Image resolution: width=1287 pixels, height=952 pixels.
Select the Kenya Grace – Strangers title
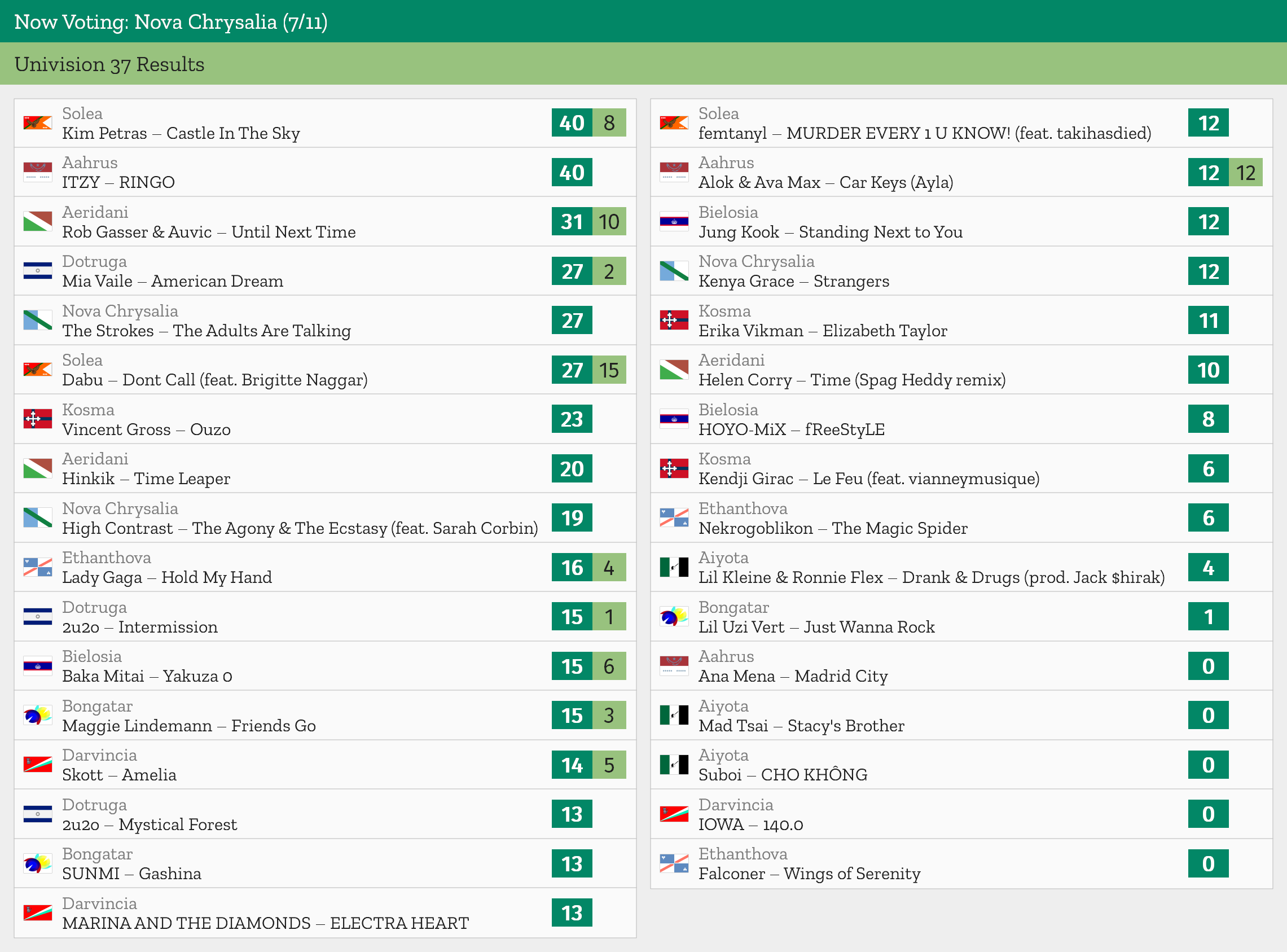tap(794, 281)
